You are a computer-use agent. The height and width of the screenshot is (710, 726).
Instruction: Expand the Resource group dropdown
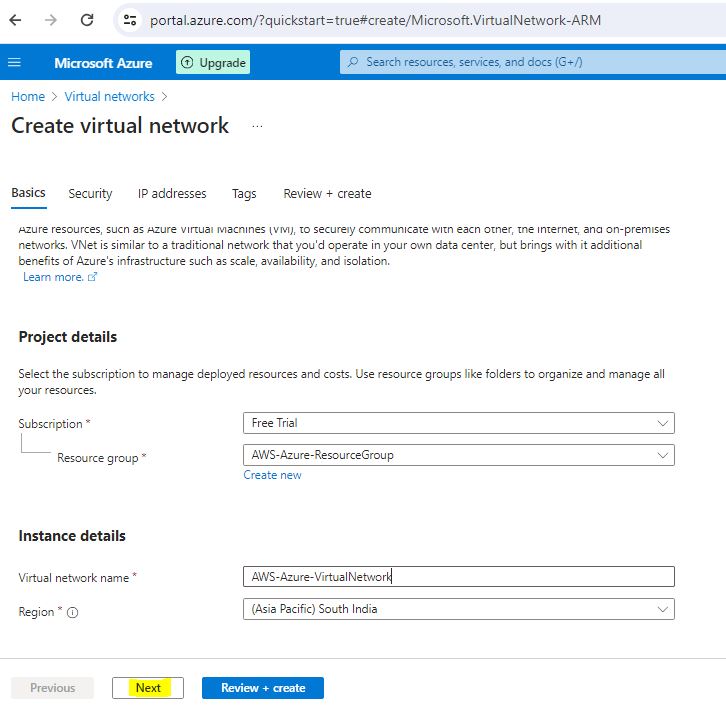458,455
